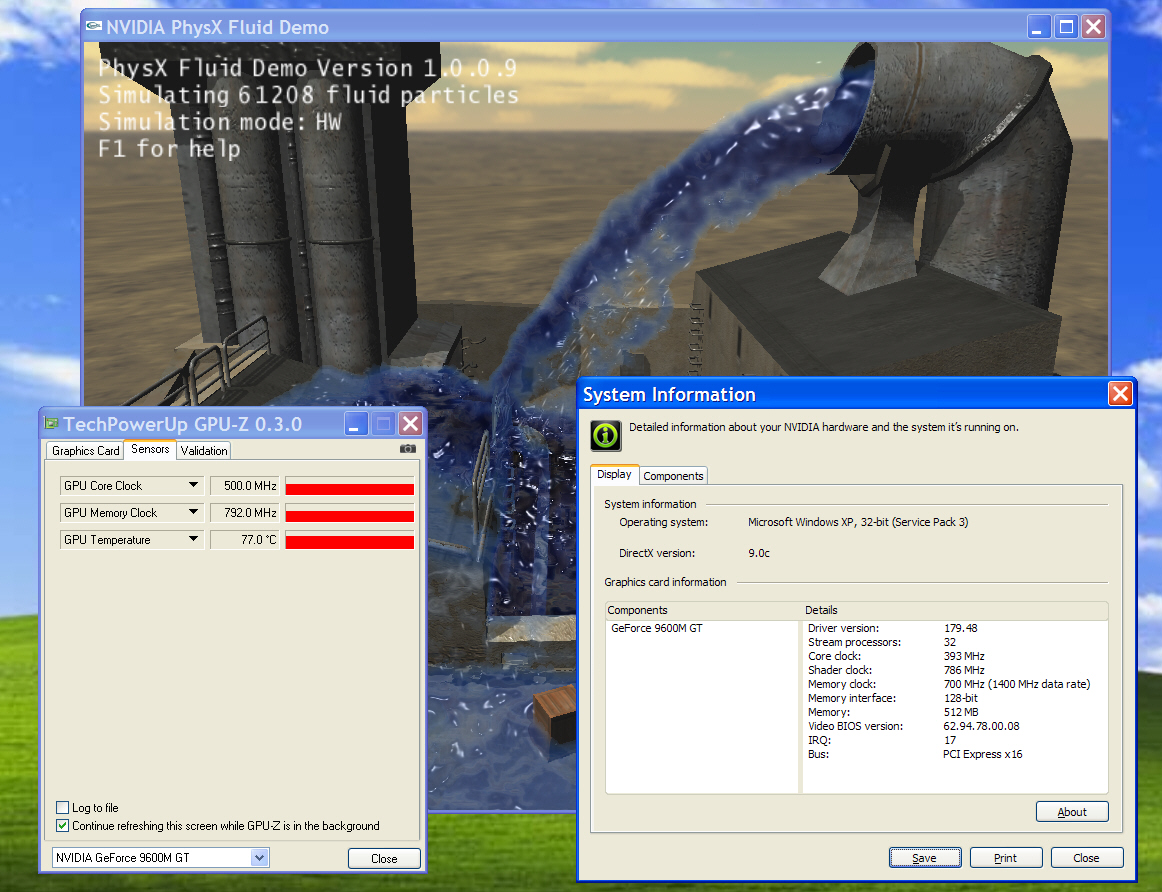Maximize the PhysX Fluid Demo window
This screenshot has width=1162, height=892.
pos(1066,27)
